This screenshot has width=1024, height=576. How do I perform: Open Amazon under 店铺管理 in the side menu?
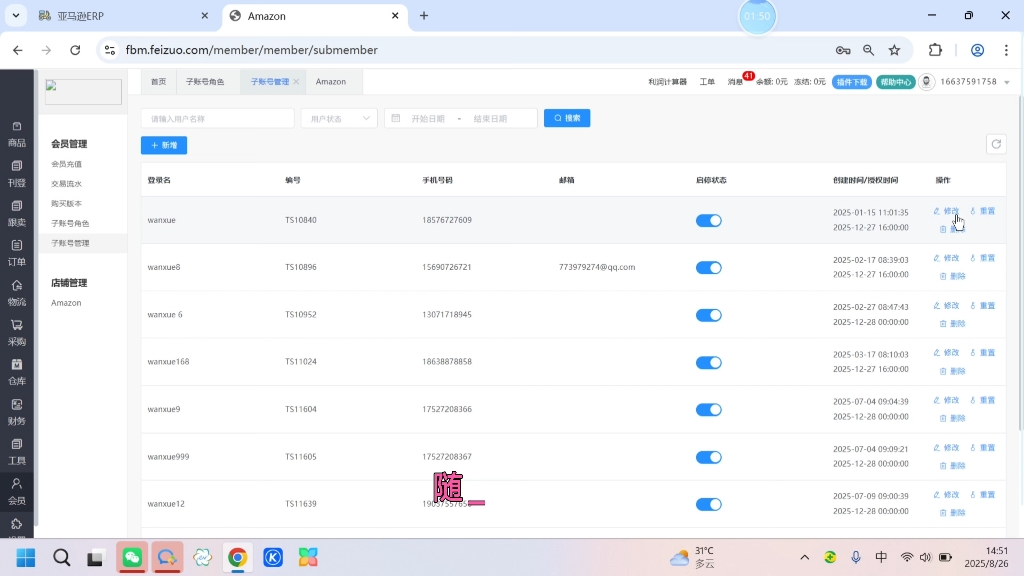(x=66, y=303)
